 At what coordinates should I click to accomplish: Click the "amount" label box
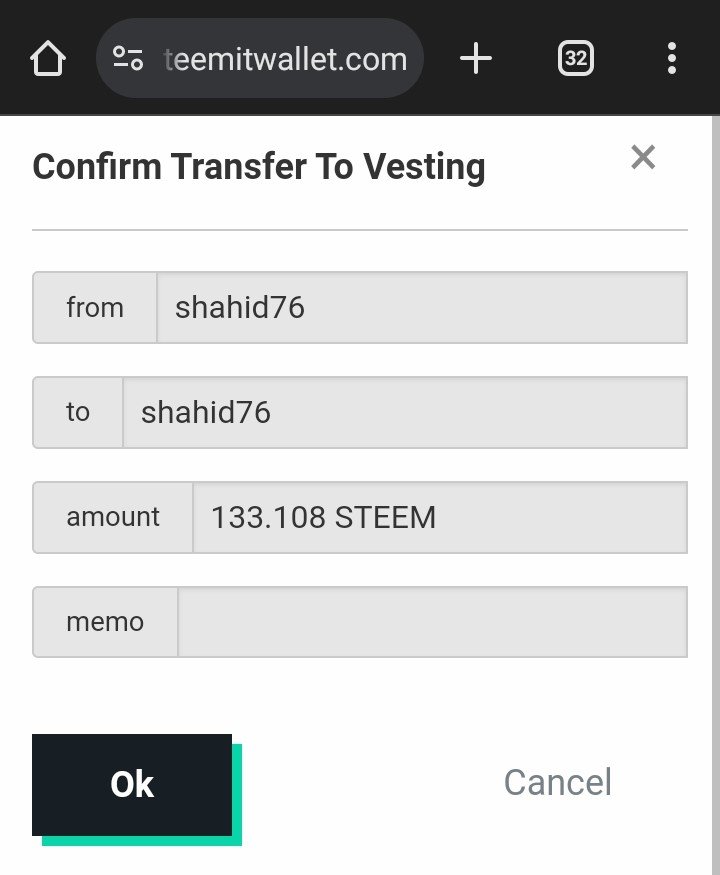point(113,517)
